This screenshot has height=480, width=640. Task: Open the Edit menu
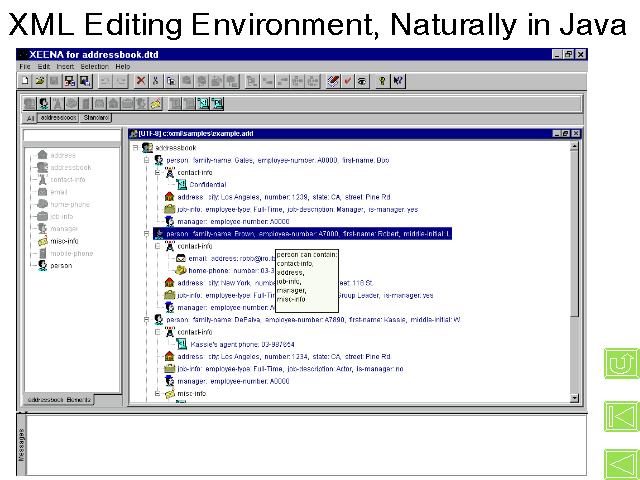44,66
